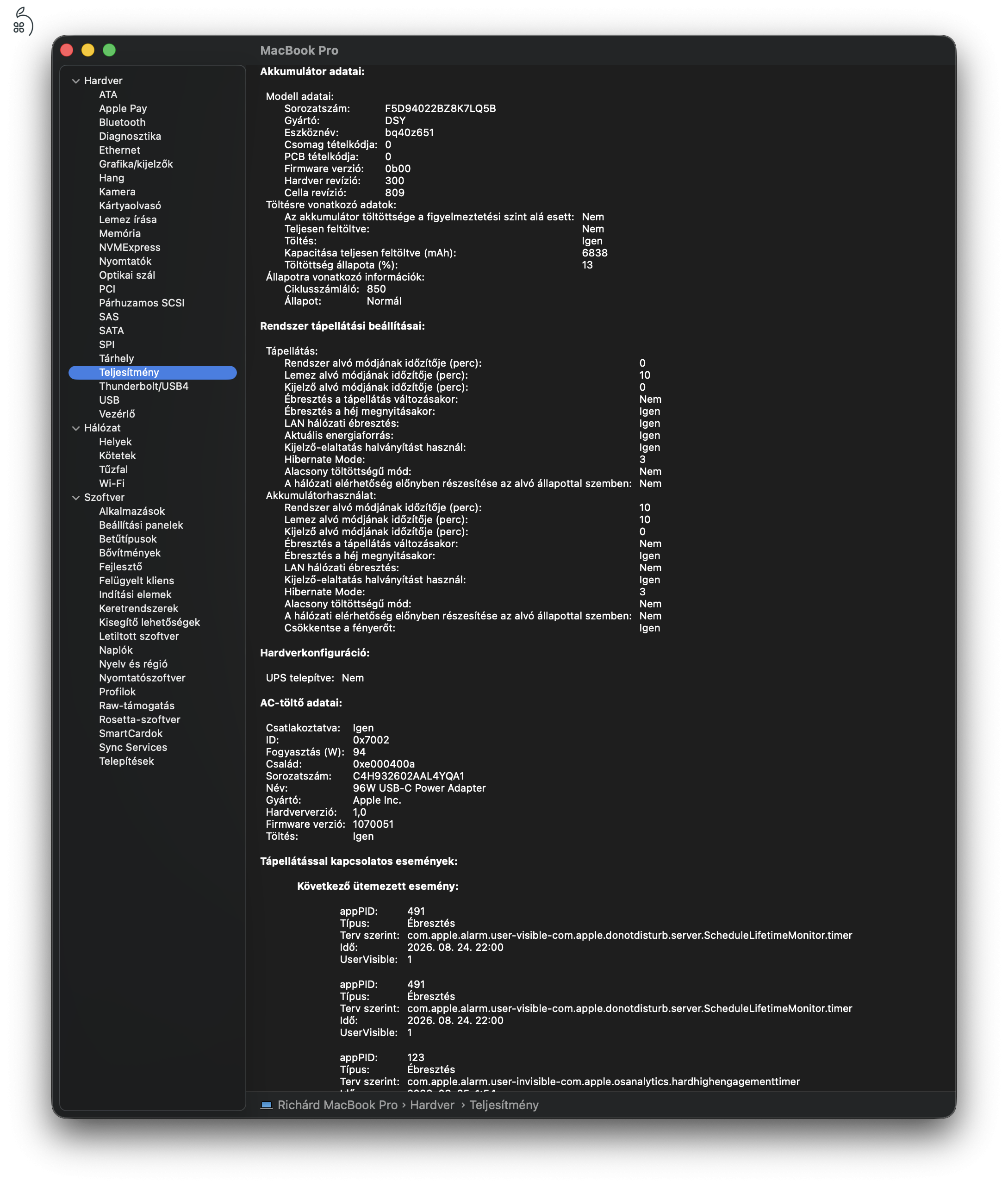Image resolution: width=1008 pixels, height=1187 pixels.
Task: Collapse the Hálózat section chevron
Action: coord(75,428)
